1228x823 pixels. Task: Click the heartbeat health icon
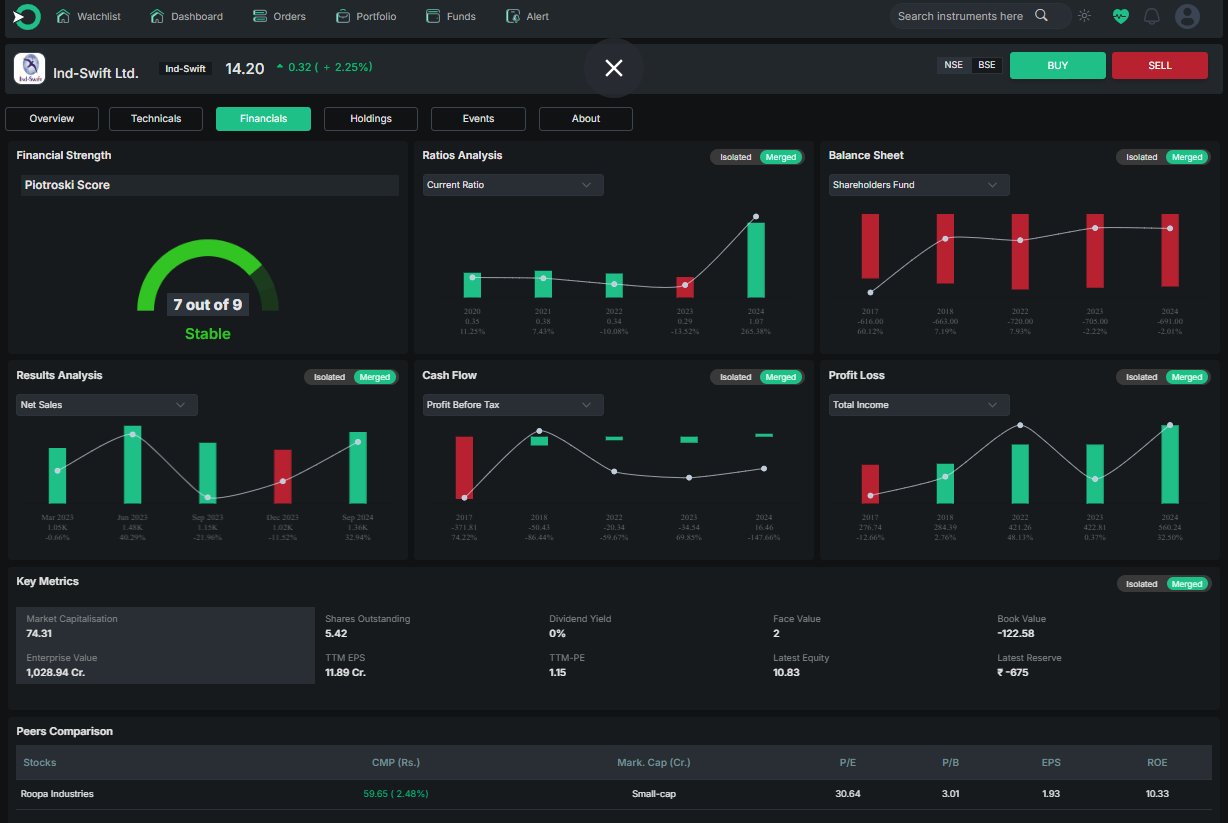[x=1120, y=16]
